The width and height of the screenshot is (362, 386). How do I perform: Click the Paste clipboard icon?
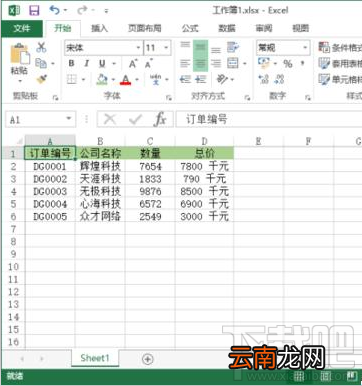(x=20, y=55)
